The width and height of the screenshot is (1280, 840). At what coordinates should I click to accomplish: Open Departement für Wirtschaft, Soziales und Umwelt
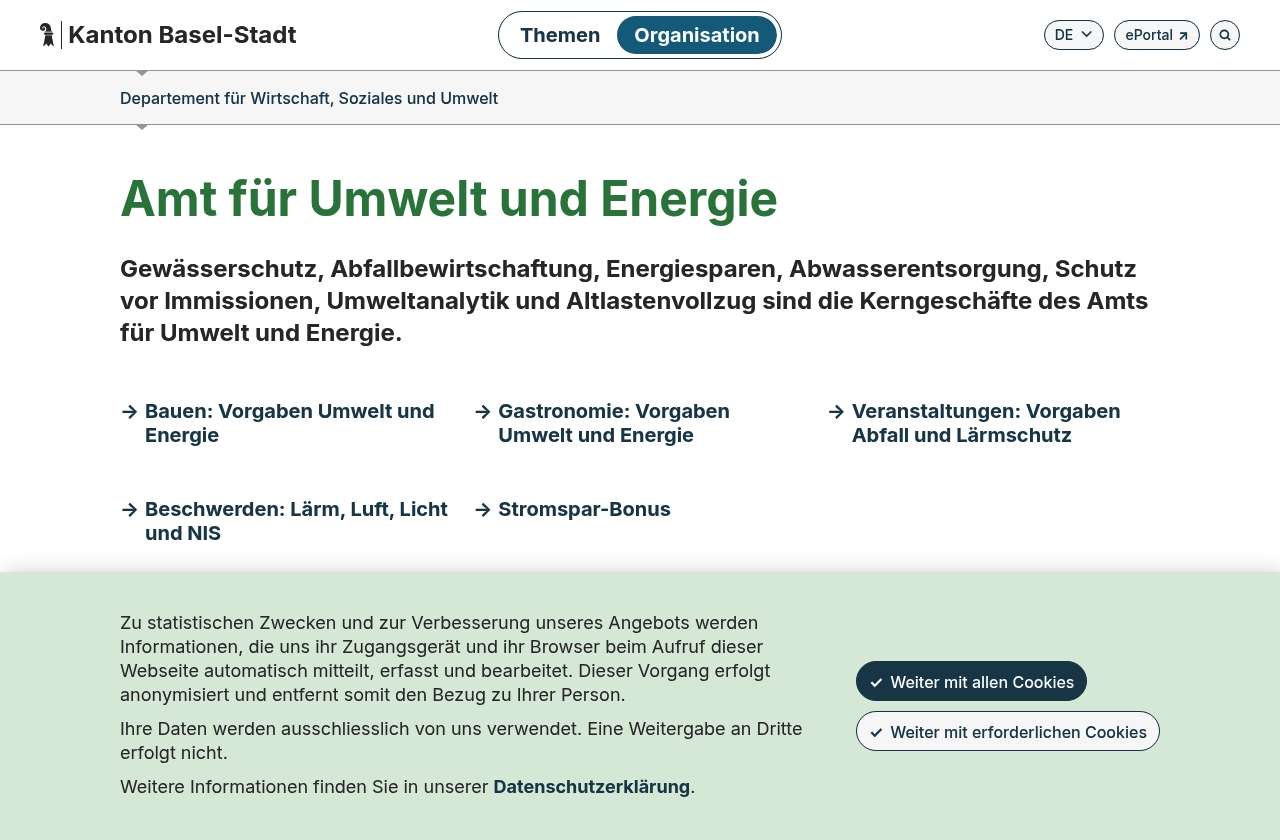(x=308, y=98)
